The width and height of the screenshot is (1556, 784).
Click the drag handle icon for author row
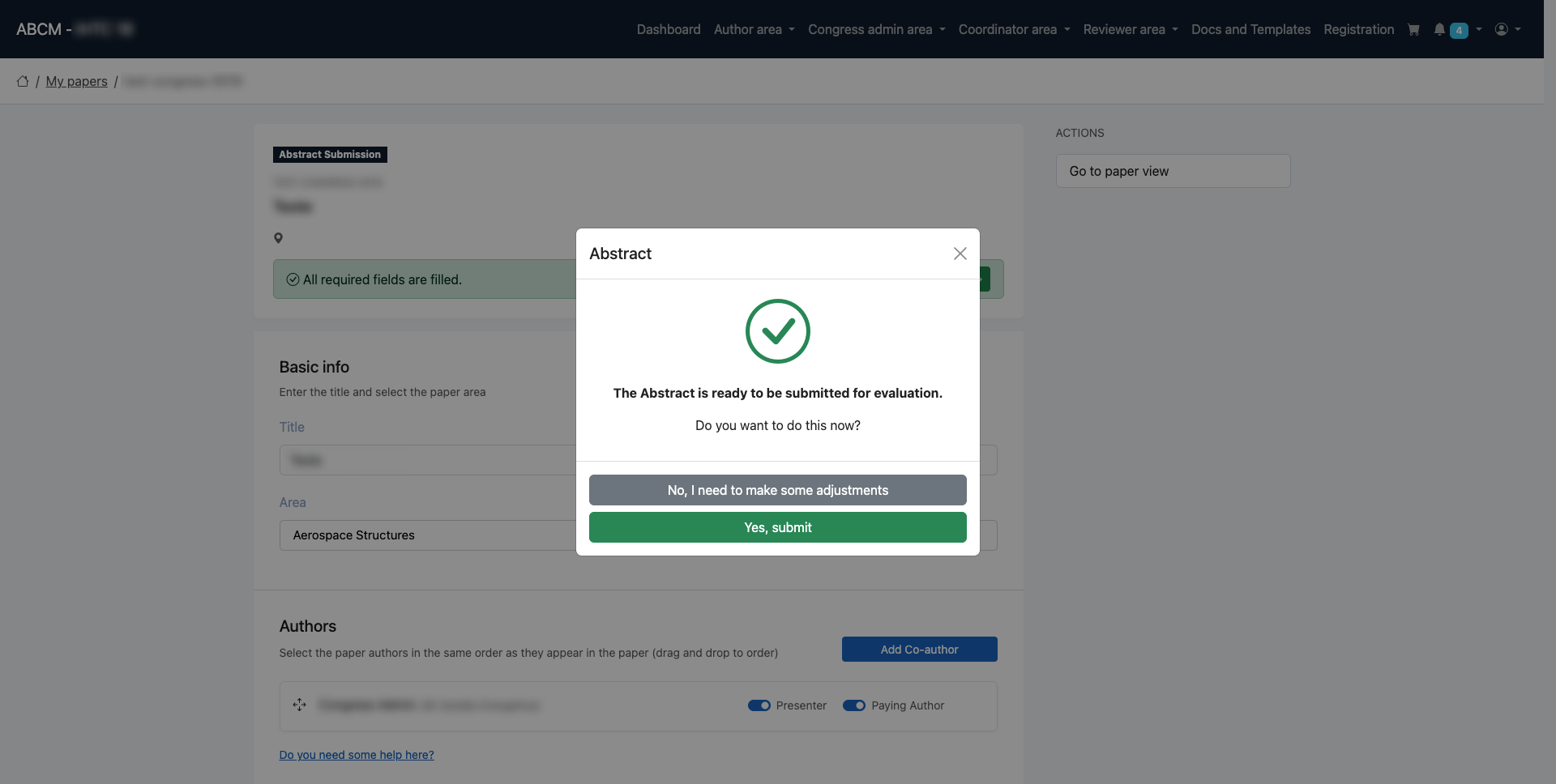(x=299, y=705)
